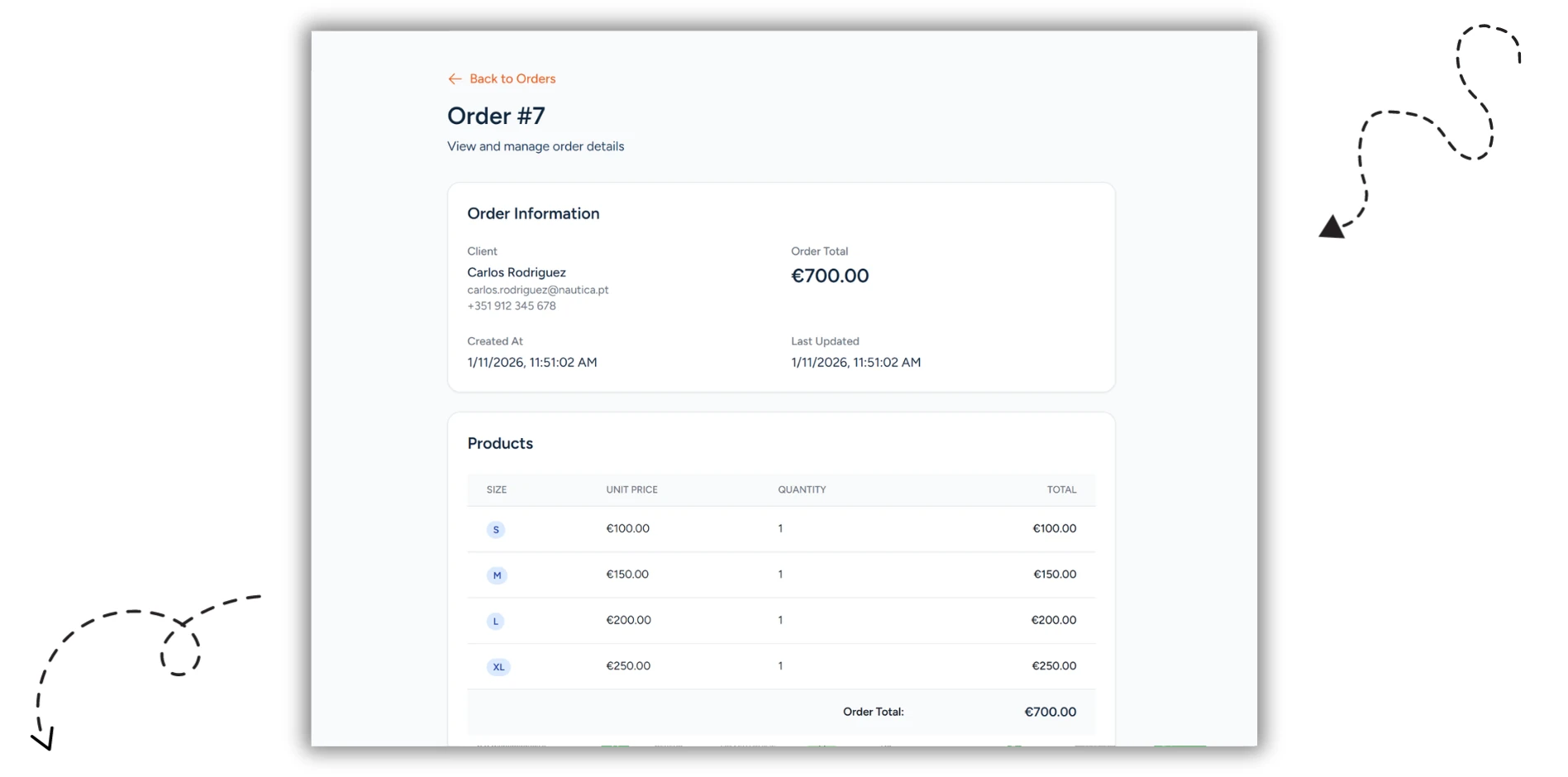Select the Order #7 heading
This screenshot has width=1568, height=777.
tap(496, 116)
